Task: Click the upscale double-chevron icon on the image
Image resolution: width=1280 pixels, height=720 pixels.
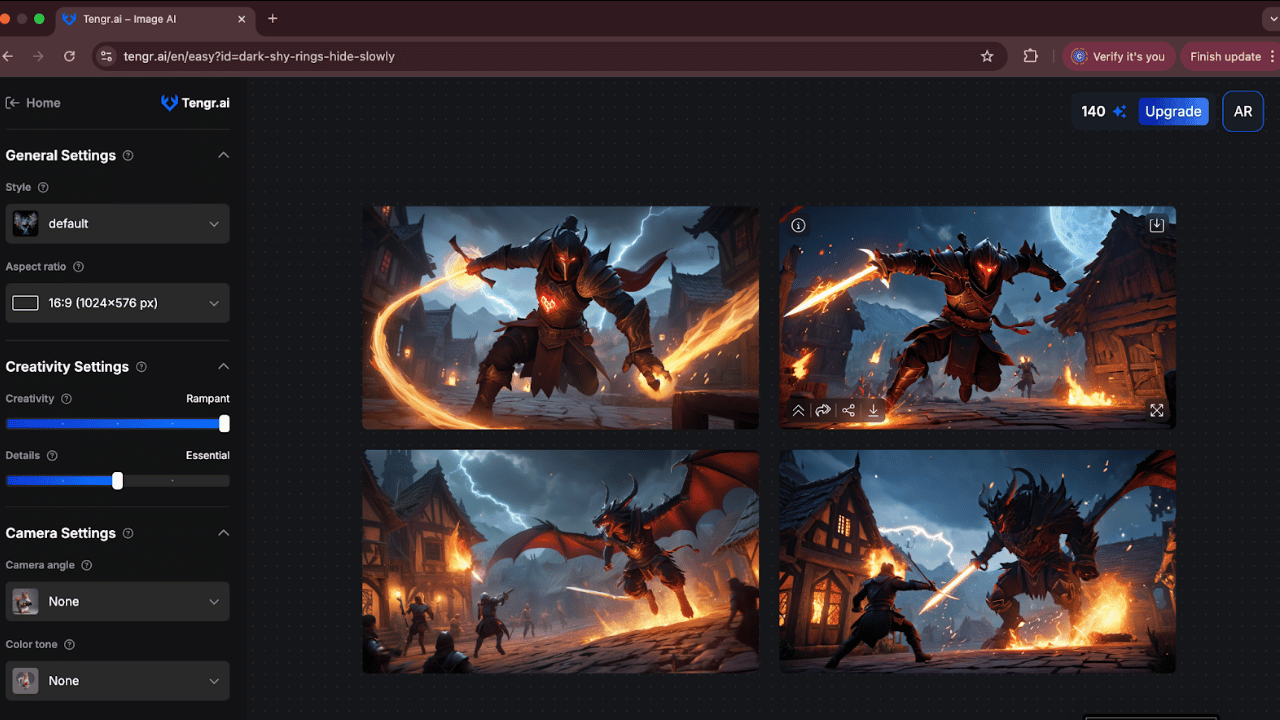Action: click(798, 410)
